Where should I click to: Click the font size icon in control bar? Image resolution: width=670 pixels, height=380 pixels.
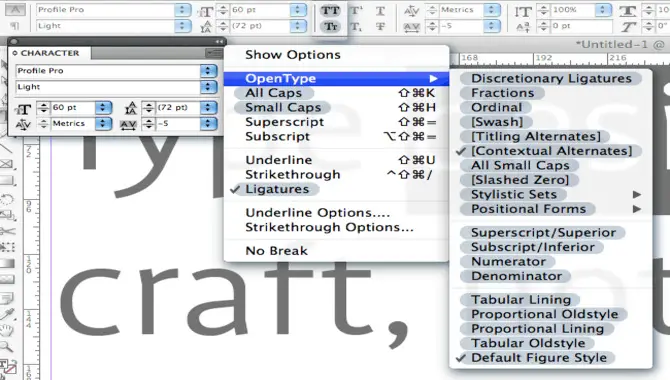(206, 12)
